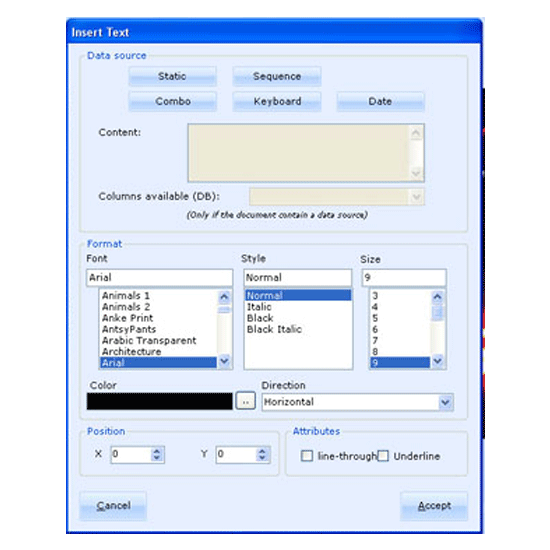Click the Font list scroll up arrow
This screenshot has height=550, width=550.
click(224, 297)
